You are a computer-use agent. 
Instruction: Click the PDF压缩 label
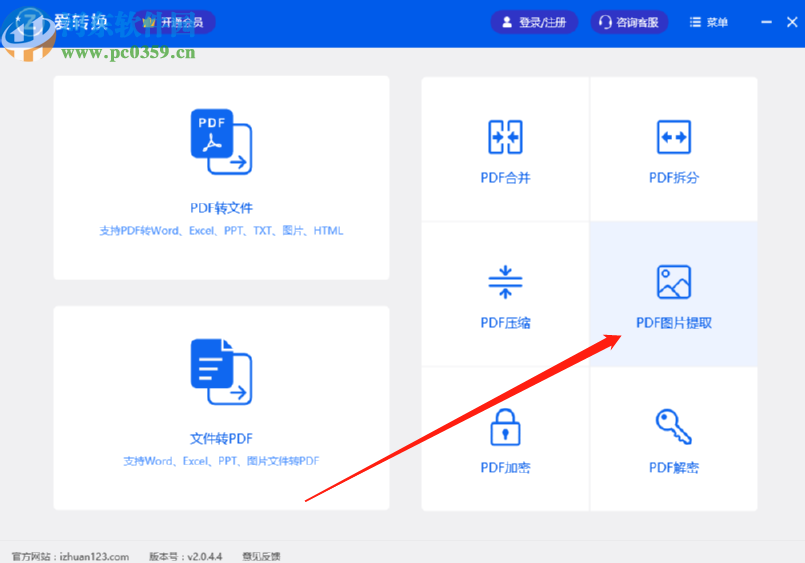click(x=505, y=323)
